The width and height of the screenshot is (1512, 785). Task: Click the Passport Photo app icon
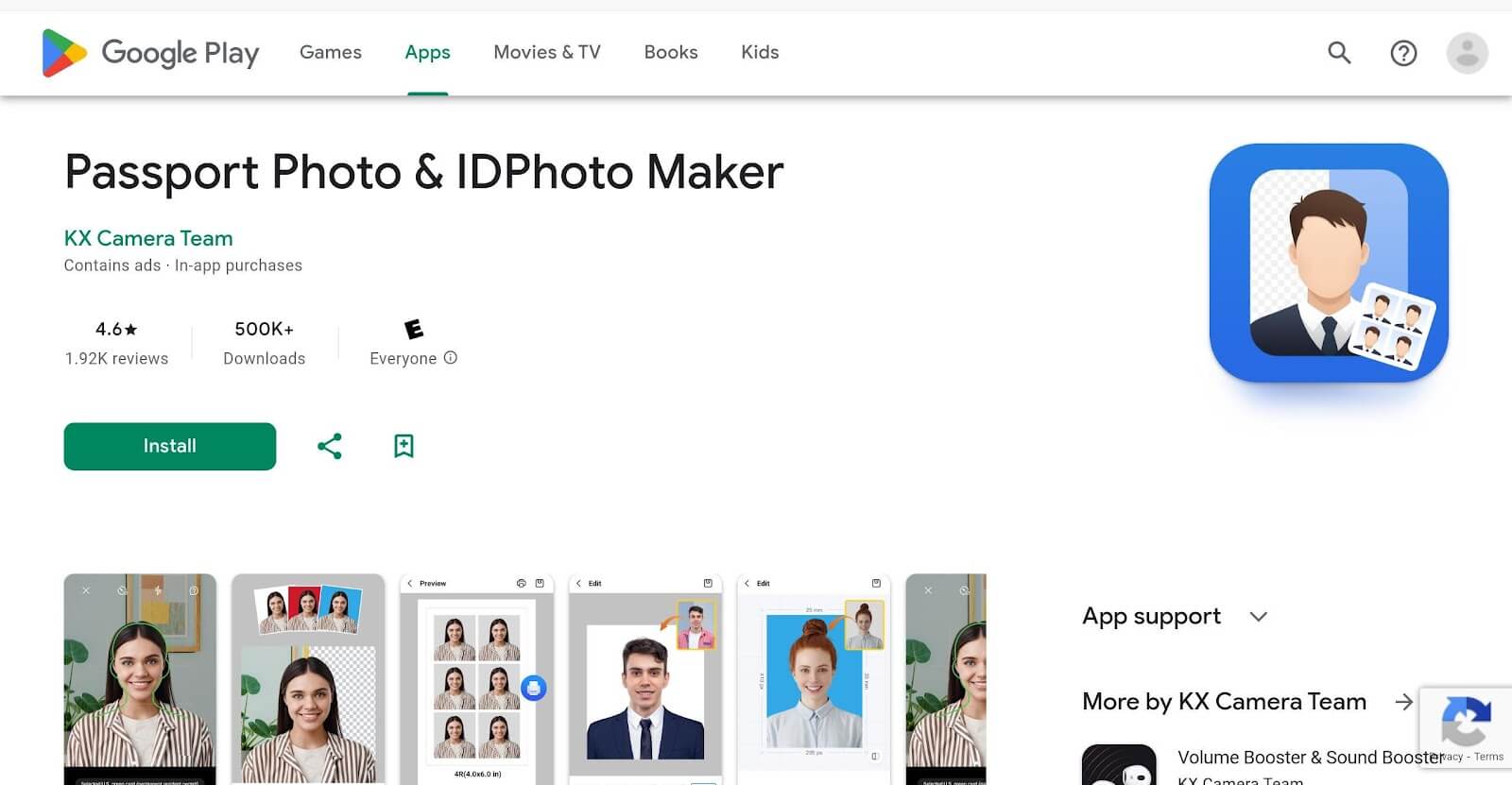click(x=1329, y=263)
